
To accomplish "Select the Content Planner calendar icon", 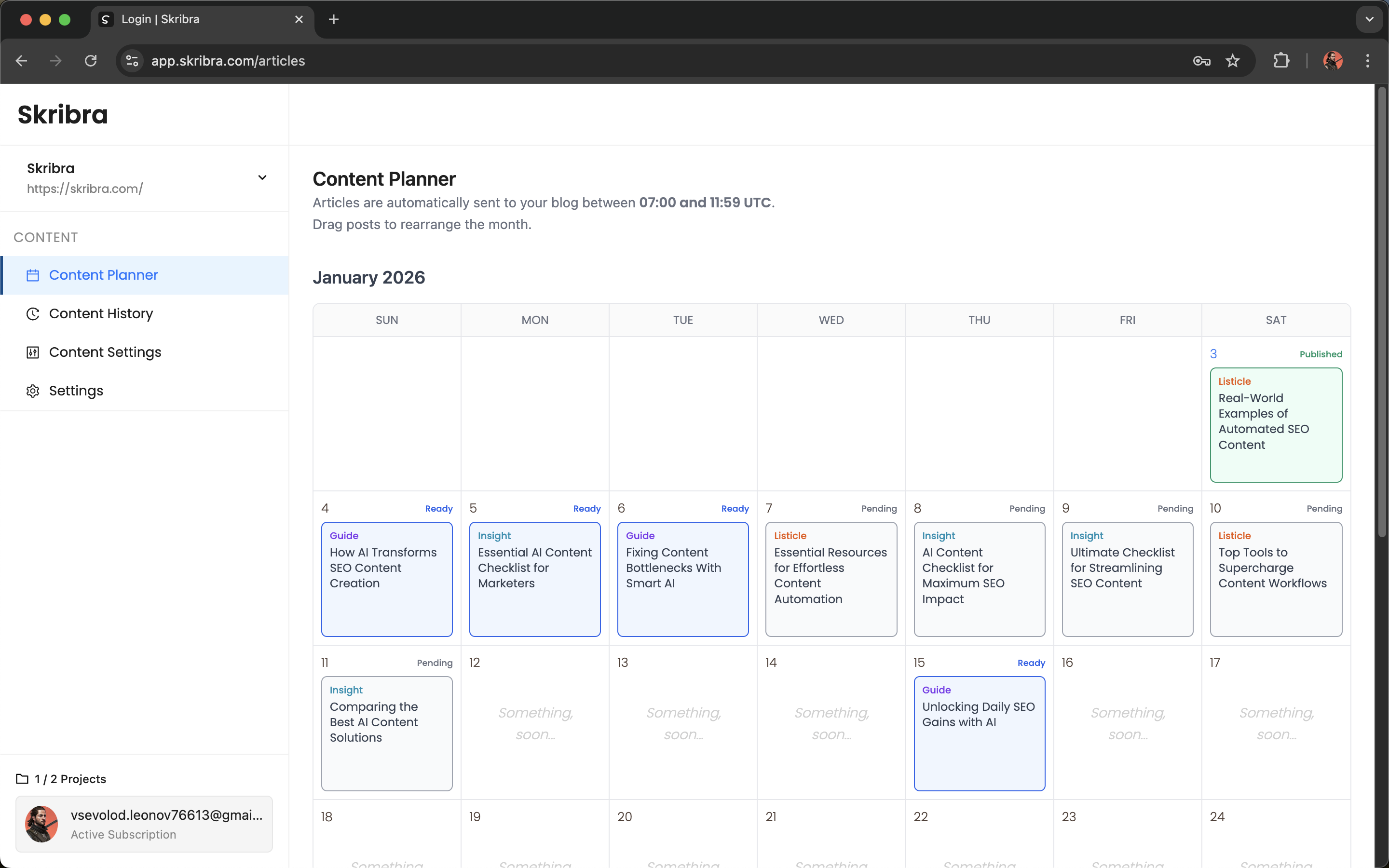I will pyautogui.click(x=33, y=275).
